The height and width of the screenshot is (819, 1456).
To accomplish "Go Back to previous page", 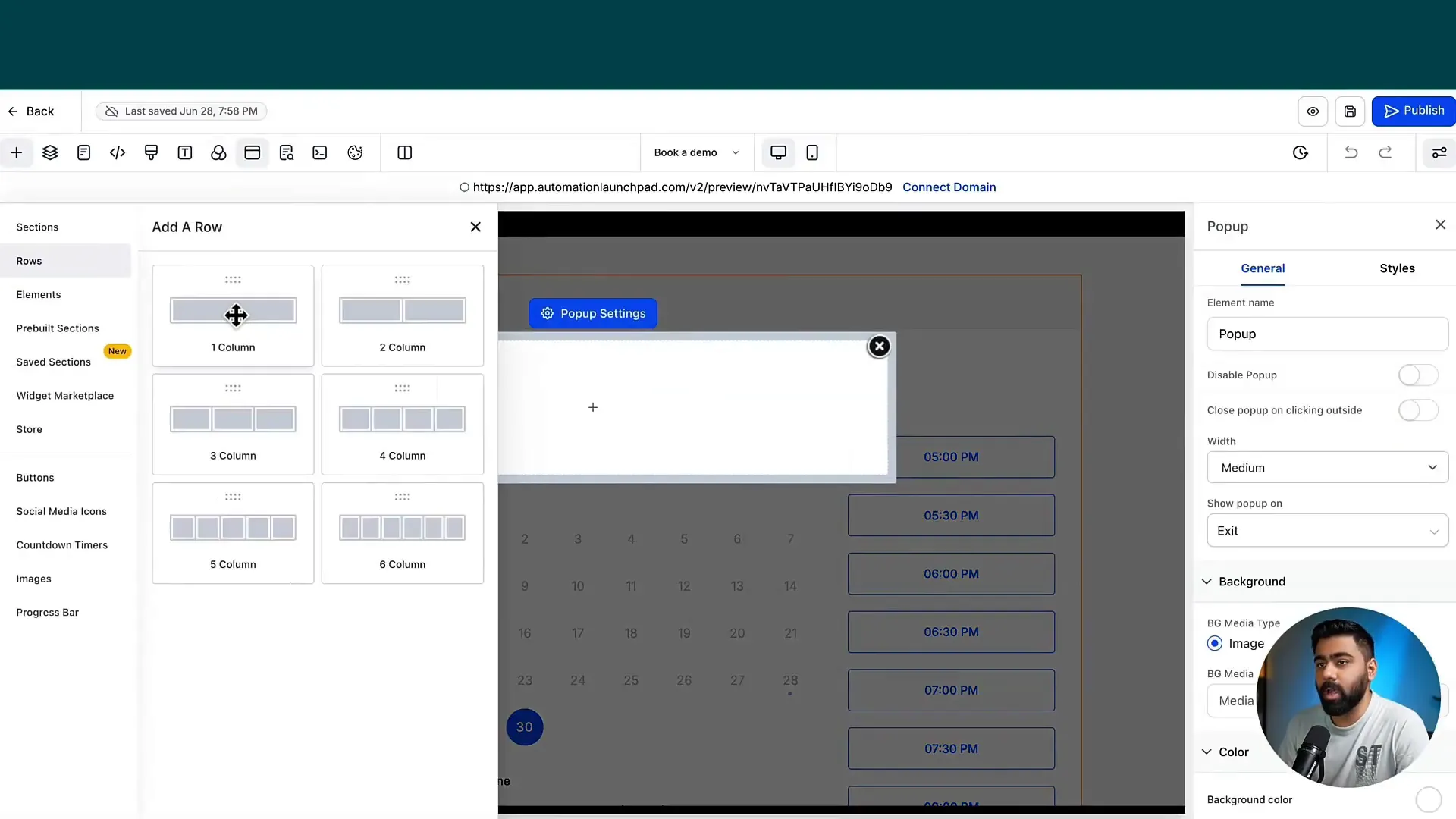I will pyautogui.click(x=32, y=111).
